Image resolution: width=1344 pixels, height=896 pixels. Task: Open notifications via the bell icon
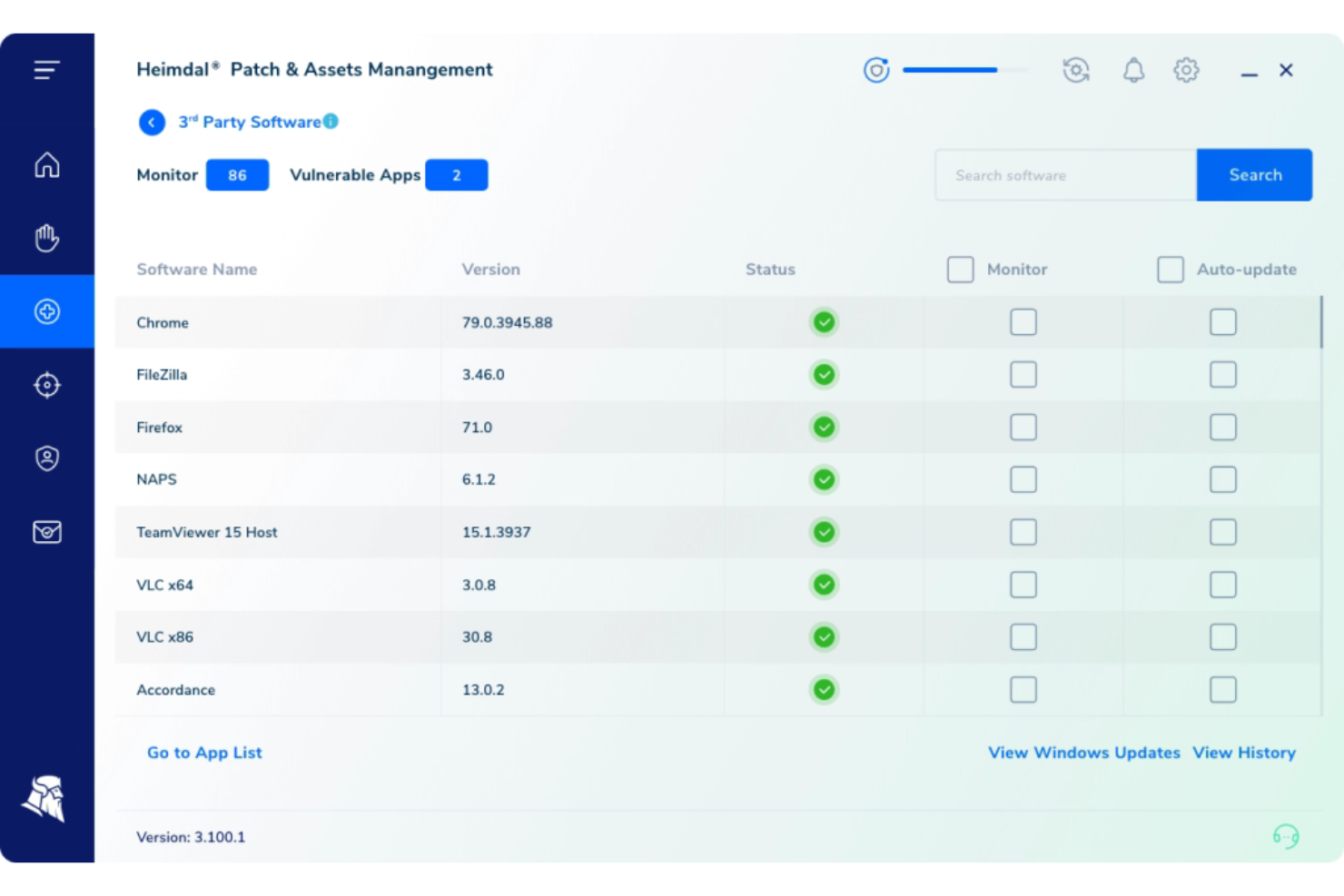(x=1132, y=69)
